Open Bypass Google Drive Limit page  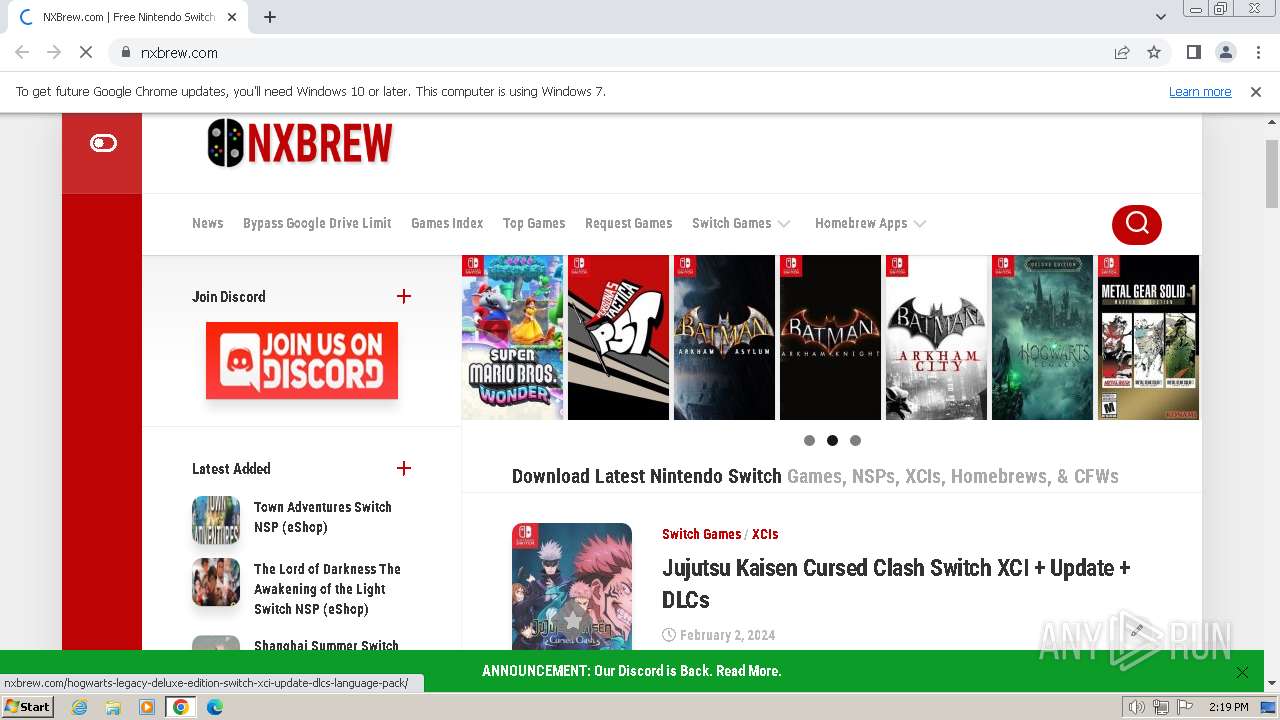point(317,223)
